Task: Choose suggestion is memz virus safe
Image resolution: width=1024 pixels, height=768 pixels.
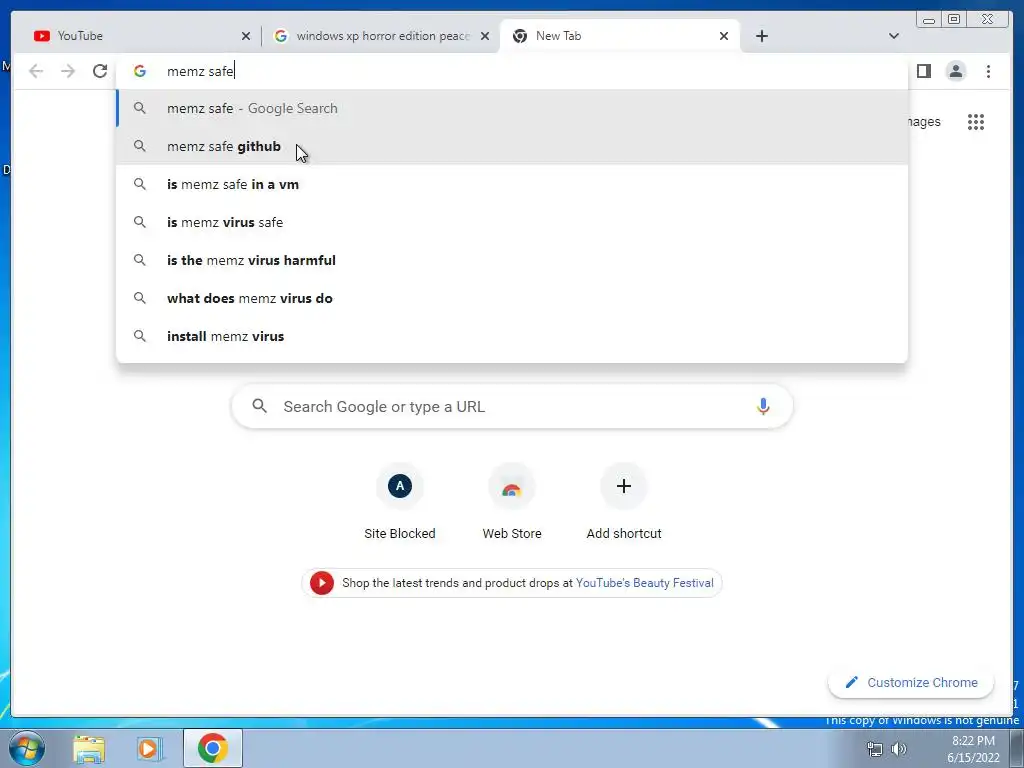Action: (x=512, y=222)
